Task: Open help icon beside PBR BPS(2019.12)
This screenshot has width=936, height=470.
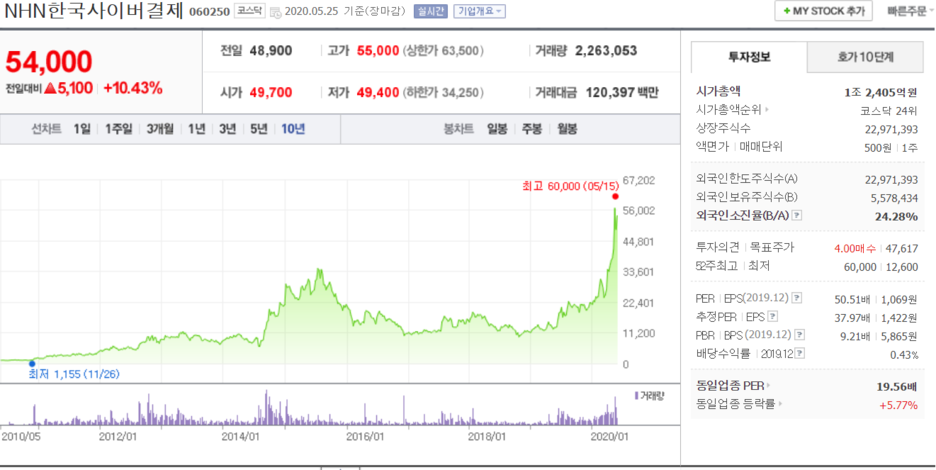Action: pos(800,334)
